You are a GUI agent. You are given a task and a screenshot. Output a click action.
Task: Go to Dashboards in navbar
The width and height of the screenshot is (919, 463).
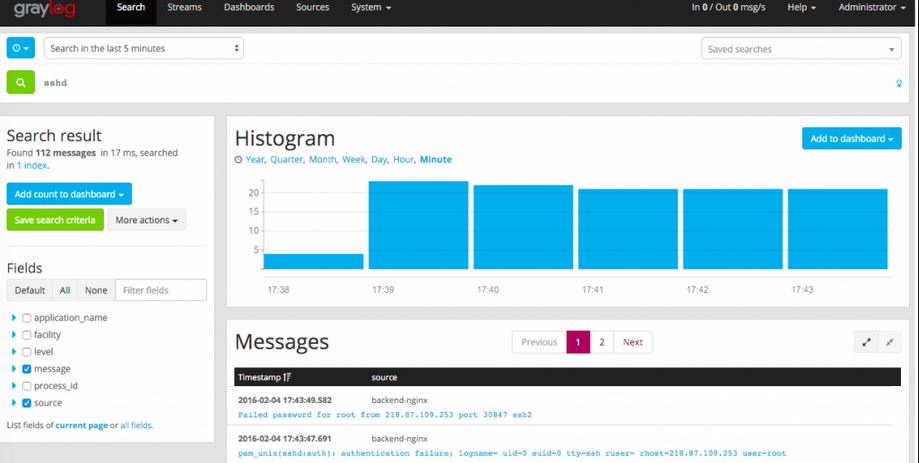click(x=249, y=8)
